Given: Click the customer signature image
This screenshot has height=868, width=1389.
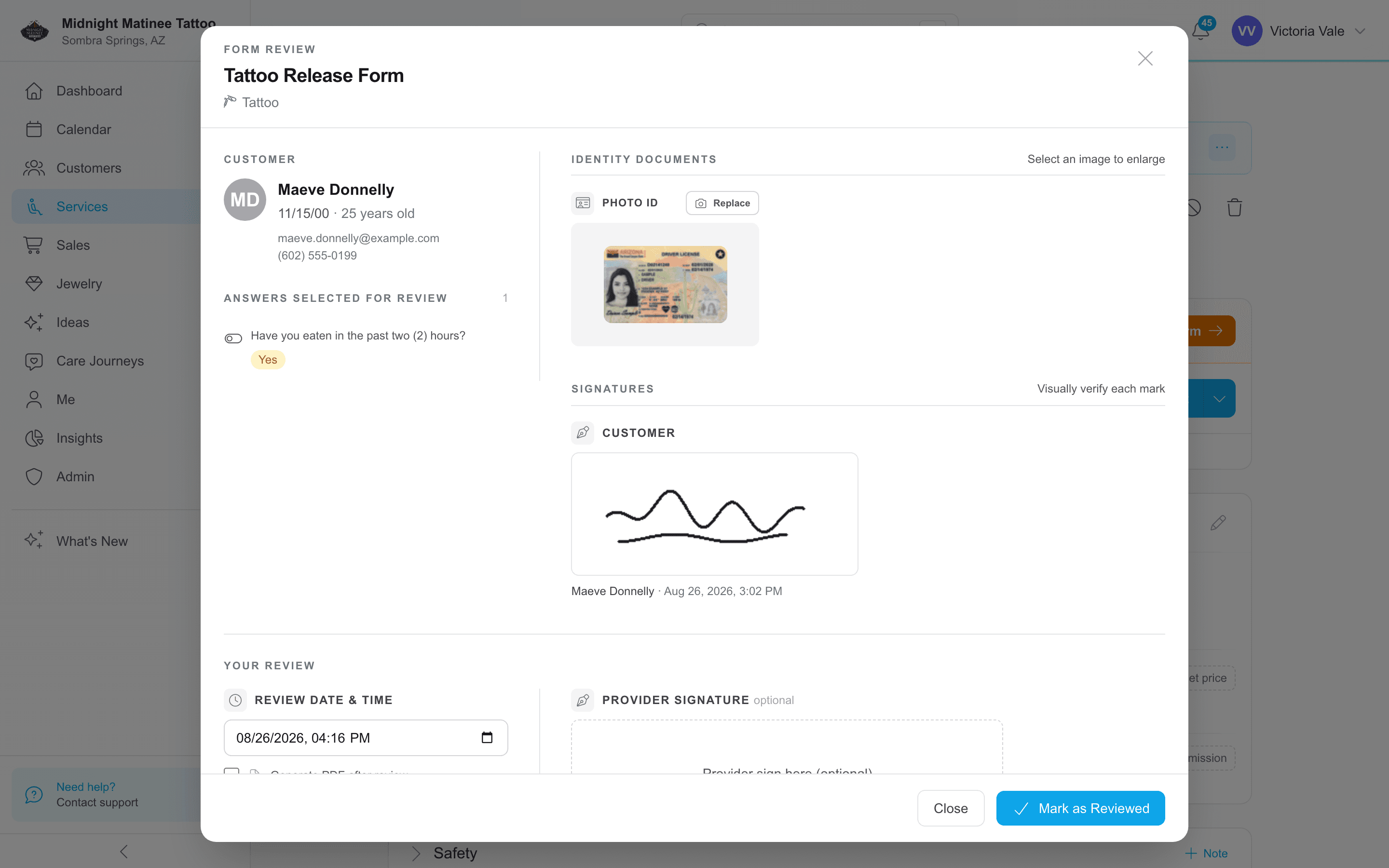Looking at the screenshot, I should (715, 514).
